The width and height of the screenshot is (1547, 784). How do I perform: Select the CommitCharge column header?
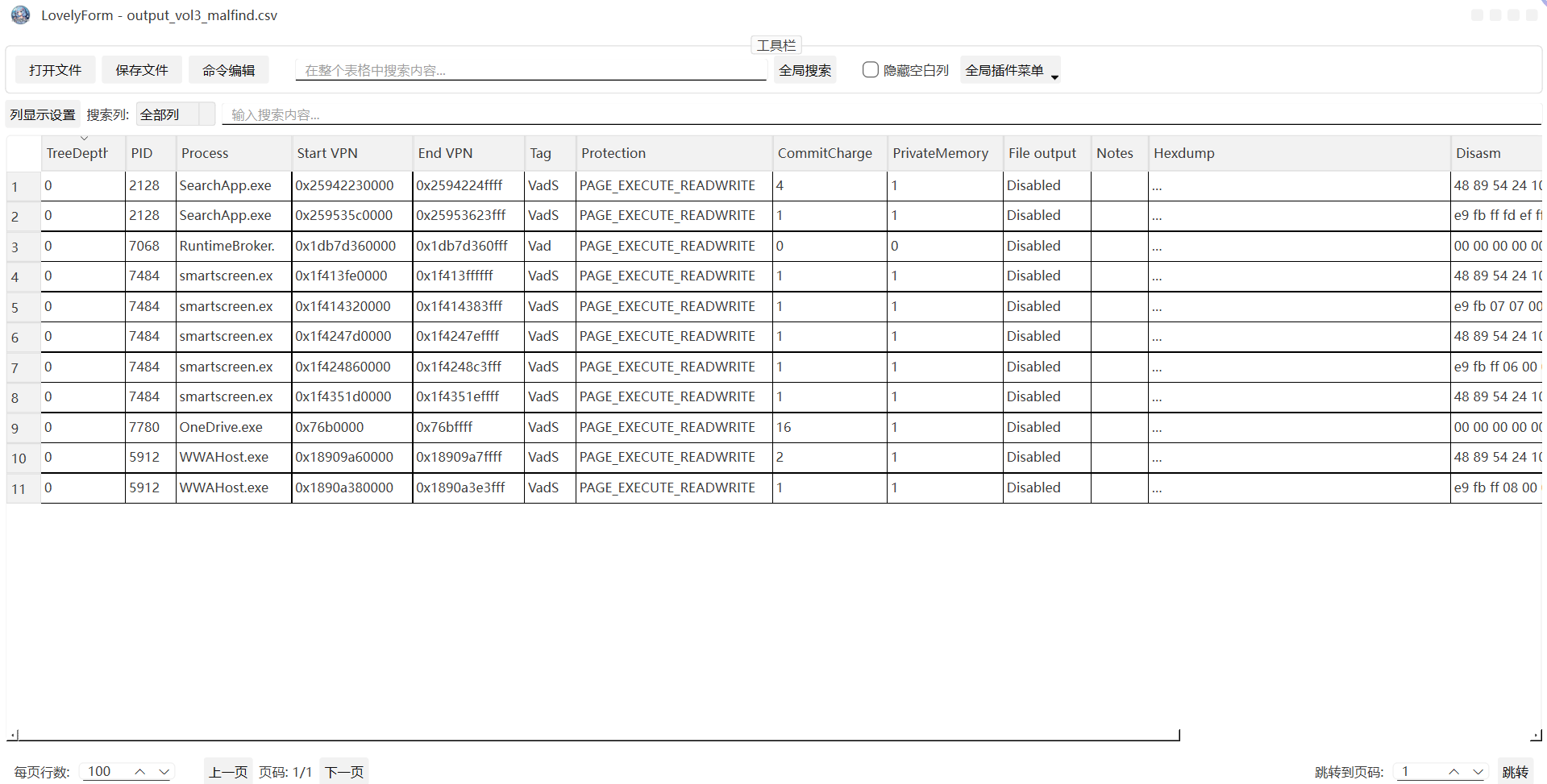point(830,153)
